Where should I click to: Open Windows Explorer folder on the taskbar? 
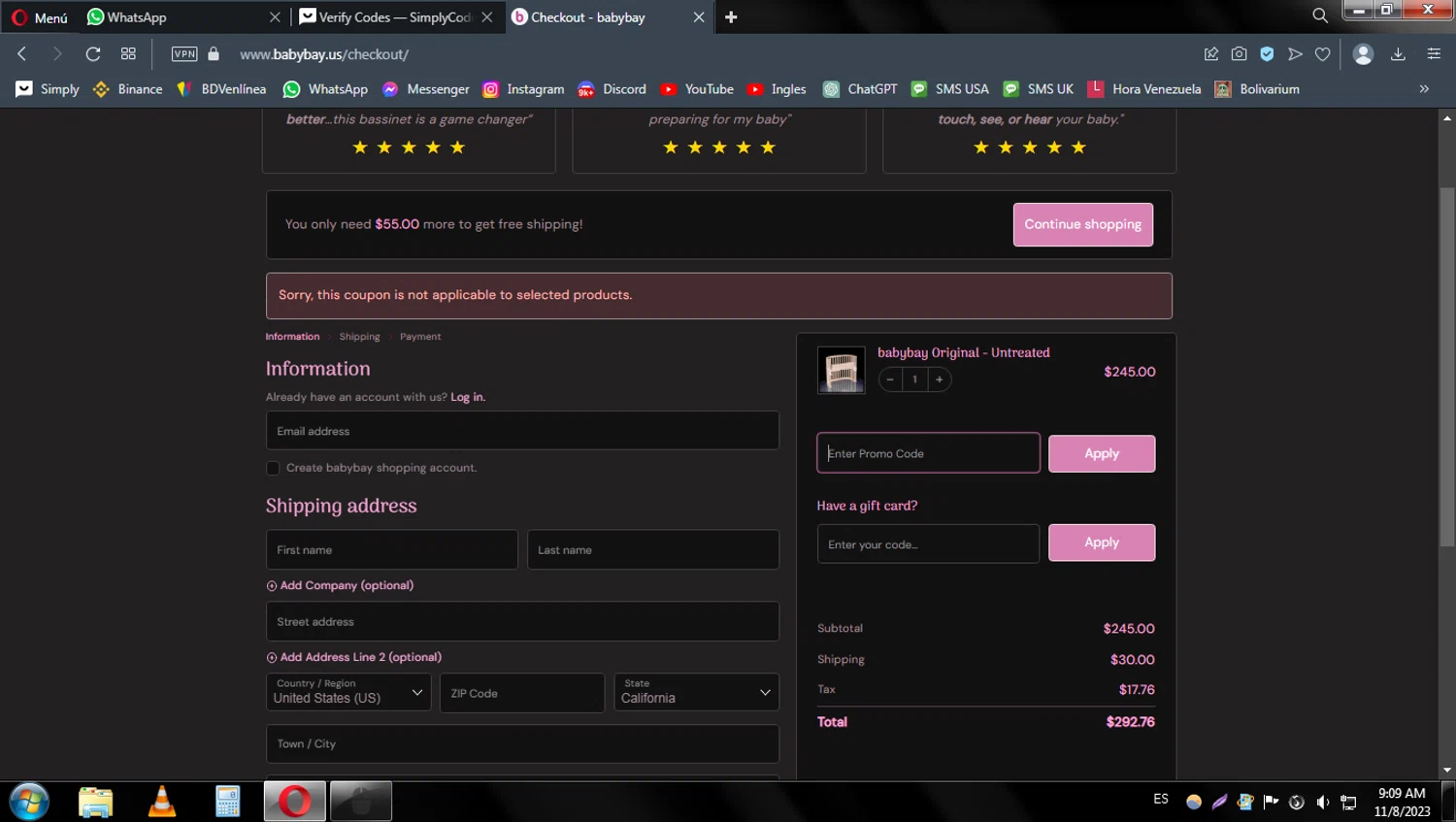pyautogui.click(x=95, y=802)
